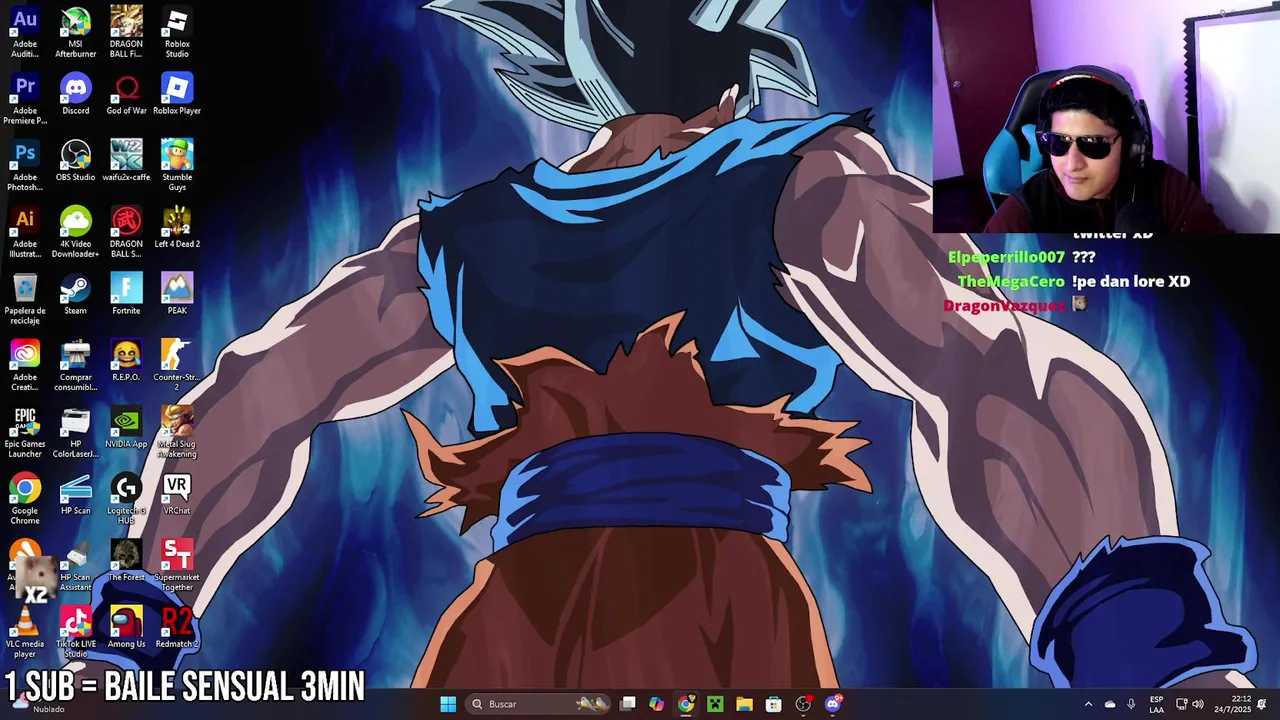Select Supermarket Together desktop icon
Viewport: 1280px width, 720px height.
point(177,567)
